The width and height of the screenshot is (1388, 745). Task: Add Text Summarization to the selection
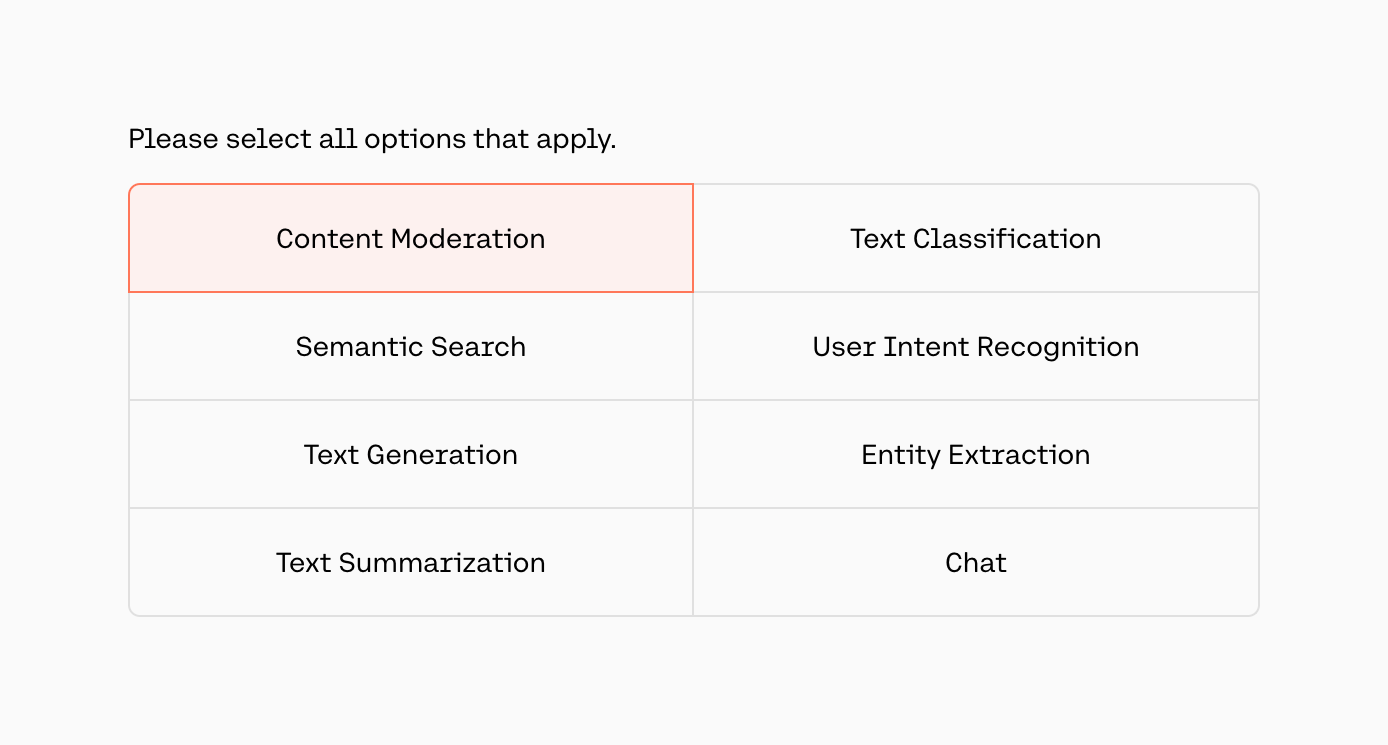coord(411,563)
